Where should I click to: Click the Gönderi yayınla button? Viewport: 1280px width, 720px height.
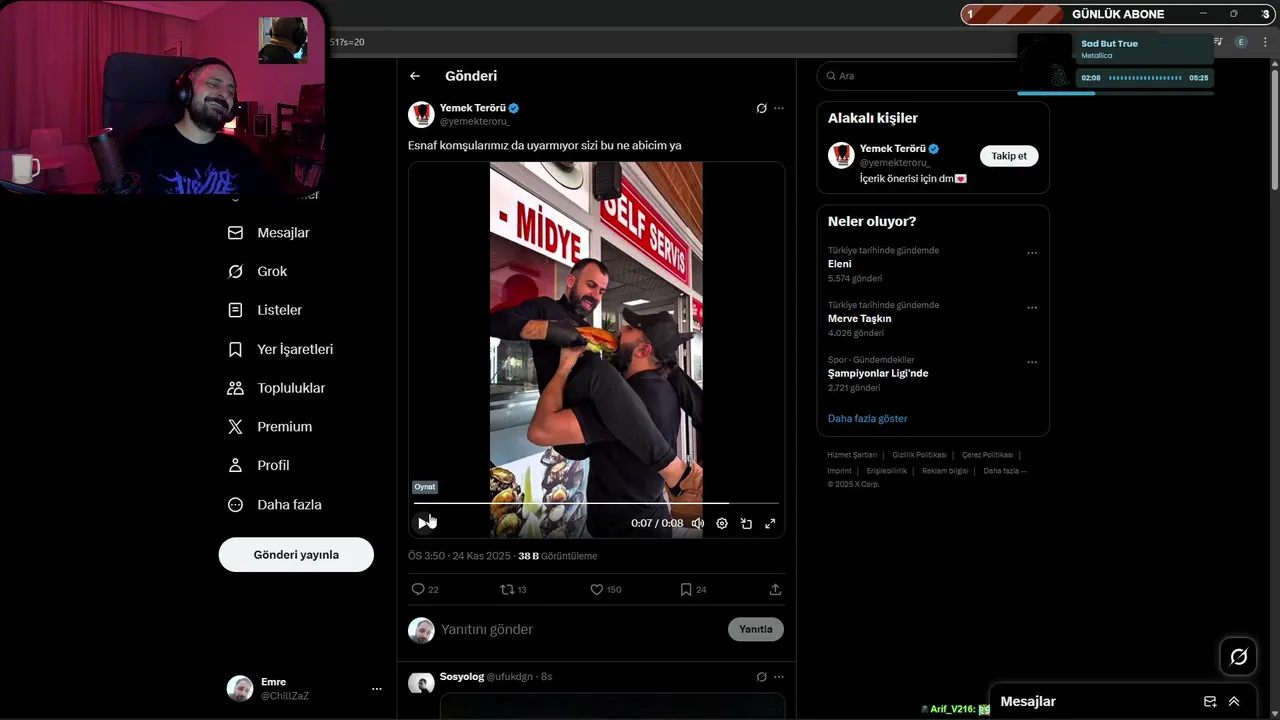296,555
